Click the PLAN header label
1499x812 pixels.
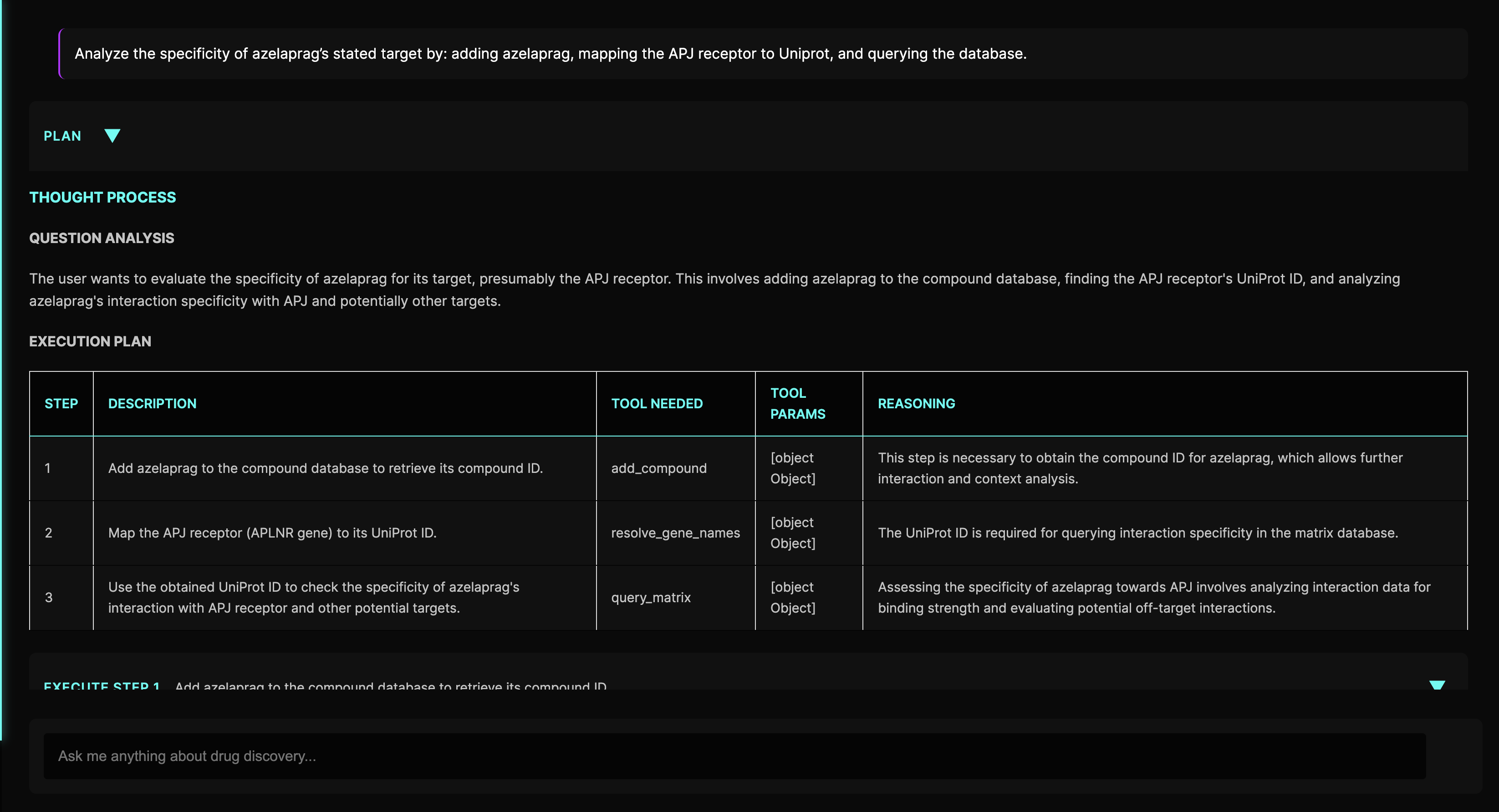[x=62, y=136]
